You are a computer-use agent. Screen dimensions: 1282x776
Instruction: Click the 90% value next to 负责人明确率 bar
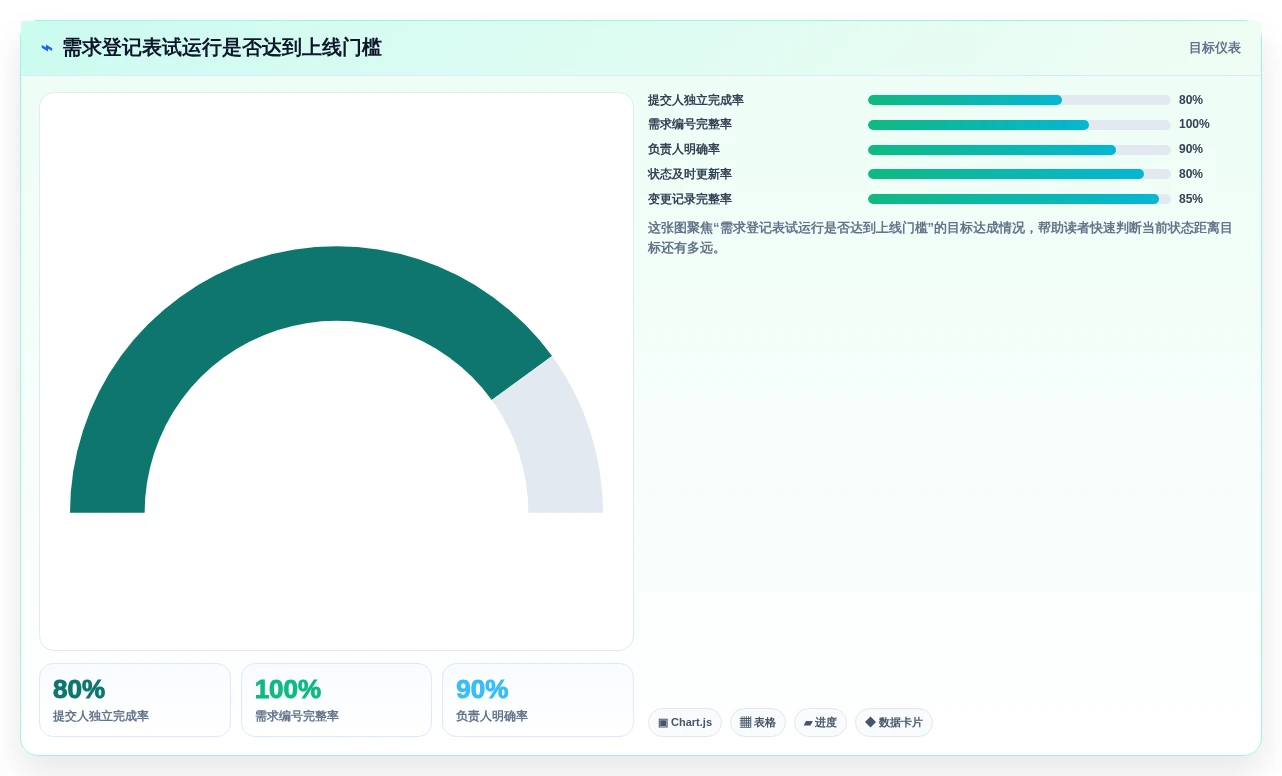[1191, 149]
